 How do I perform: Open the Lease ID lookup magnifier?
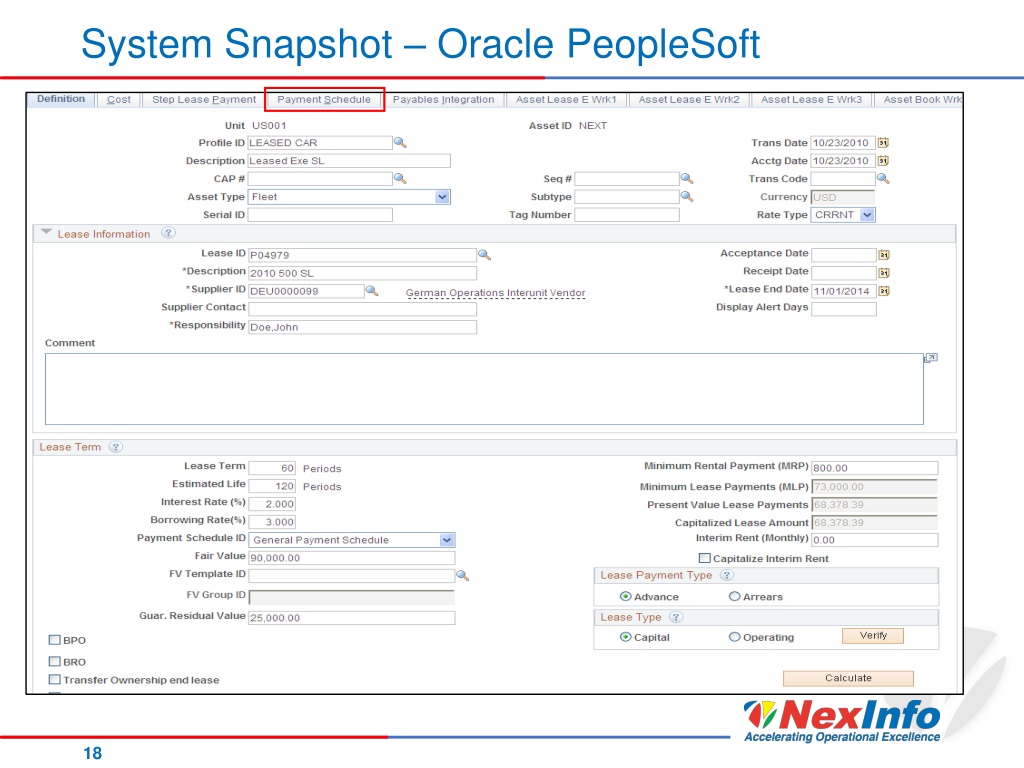(484, 255)
